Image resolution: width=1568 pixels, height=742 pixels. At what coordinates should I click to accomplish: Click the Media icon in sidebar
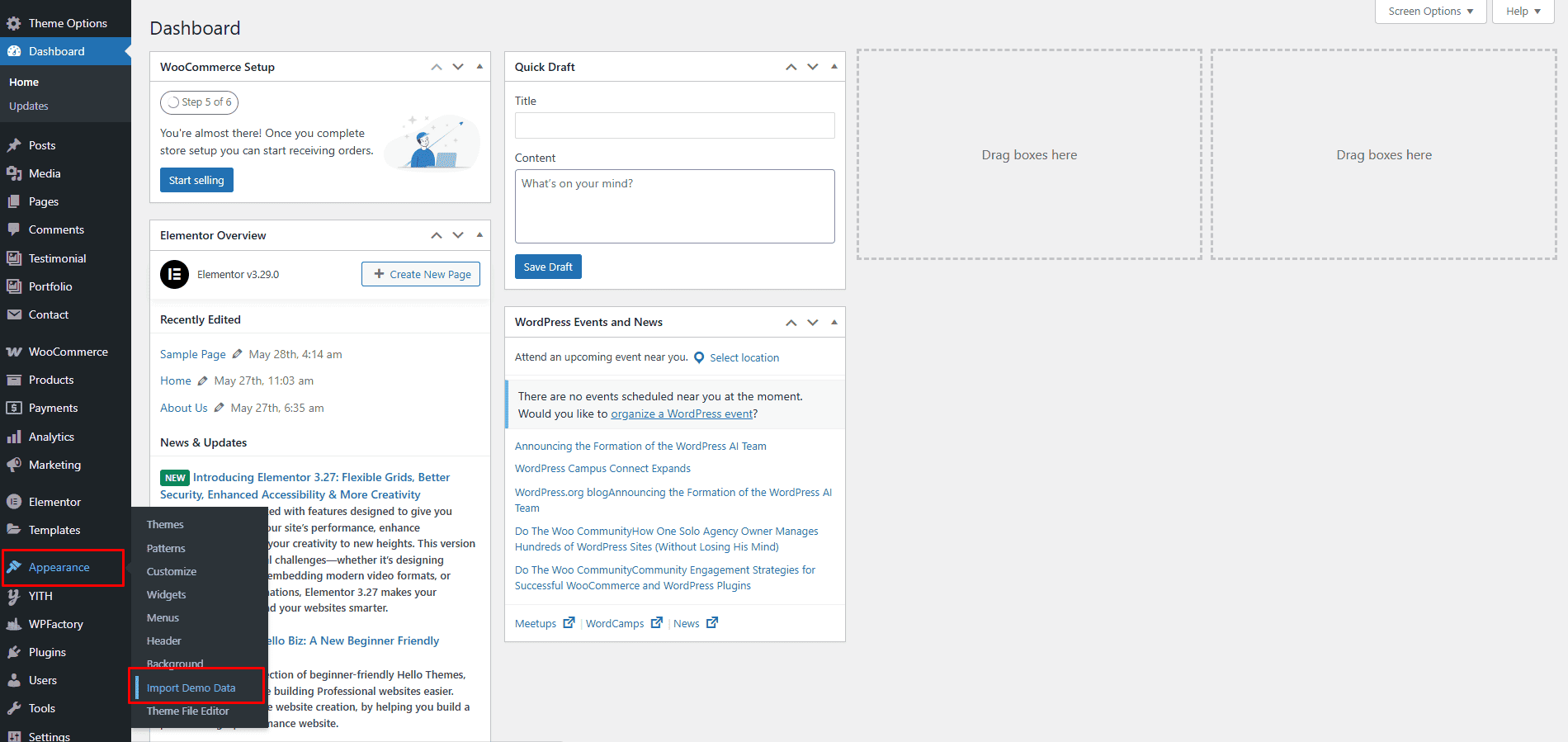point(14,173)
